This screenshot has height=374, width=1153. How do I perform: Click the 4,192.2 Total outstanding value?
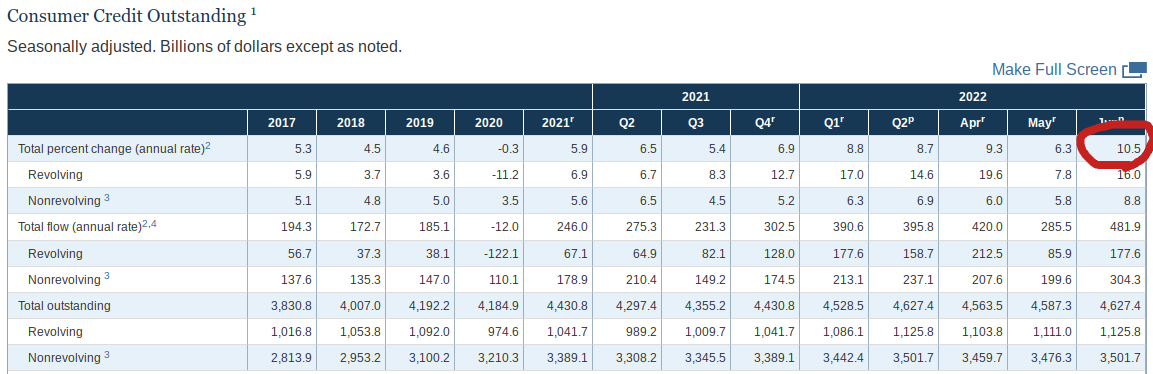tap(429, 306)
